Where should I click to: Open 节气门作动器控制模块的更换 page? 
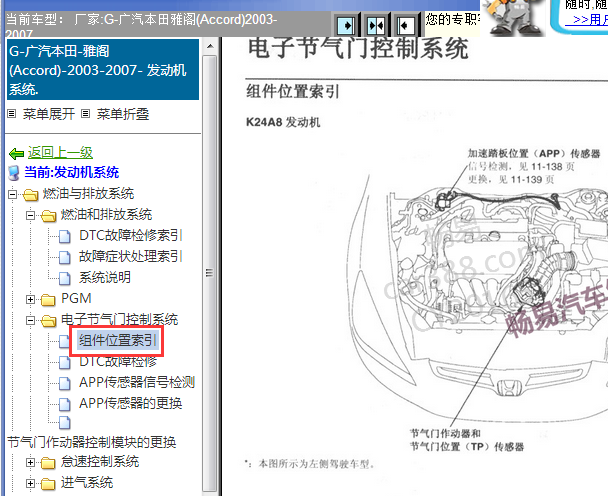[92, 442]
